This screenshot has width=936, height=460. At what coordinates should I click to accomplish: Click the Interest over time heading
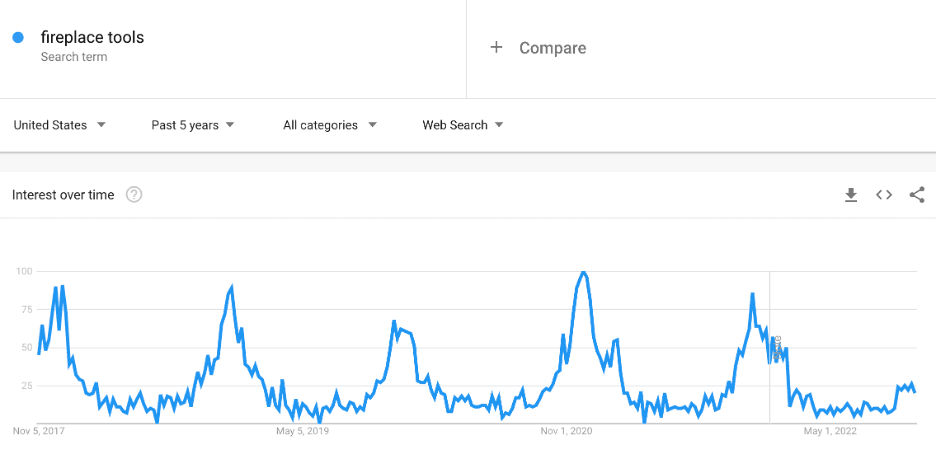63,195
